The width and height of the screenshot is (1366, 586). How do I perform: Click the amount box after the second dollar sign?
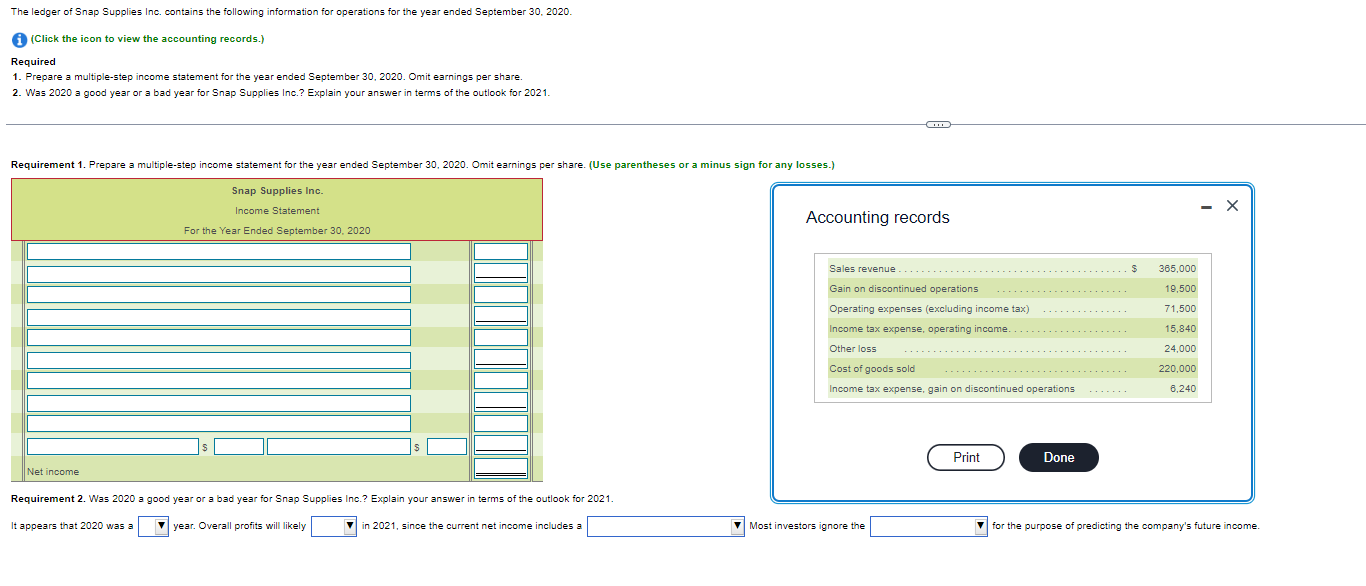pyautogui.click(x=448, y=446)
